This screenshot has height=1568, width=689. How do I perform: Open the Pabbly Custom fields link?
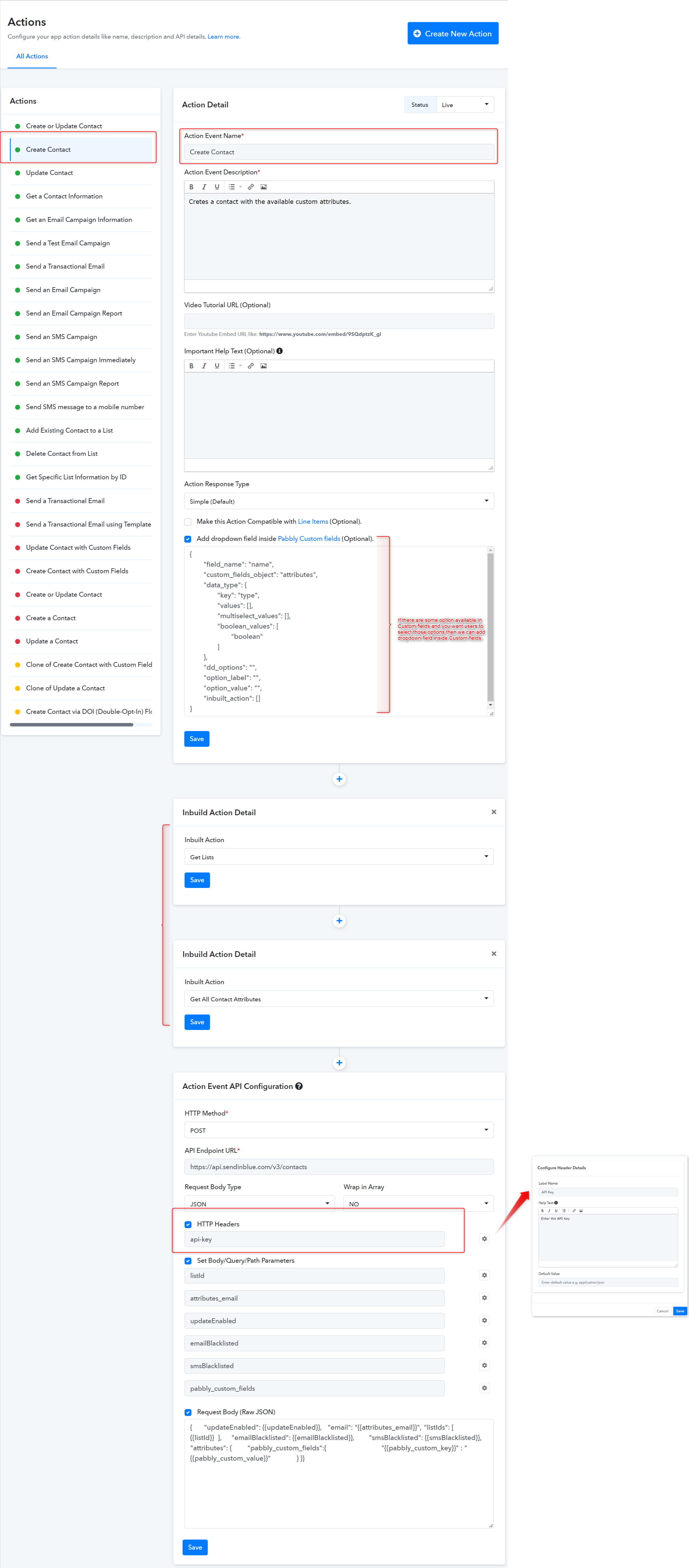click(x=309, y=539)
